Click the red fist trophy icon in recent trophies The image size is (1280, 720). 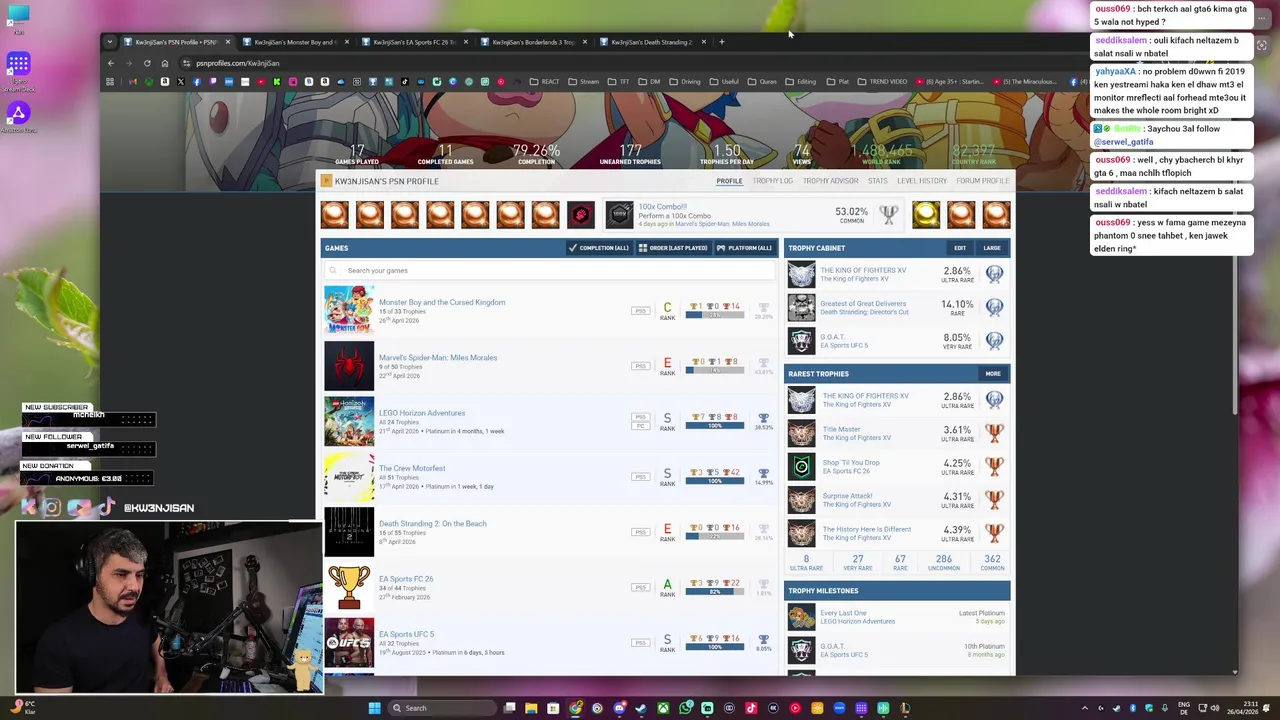coord(581,214)
